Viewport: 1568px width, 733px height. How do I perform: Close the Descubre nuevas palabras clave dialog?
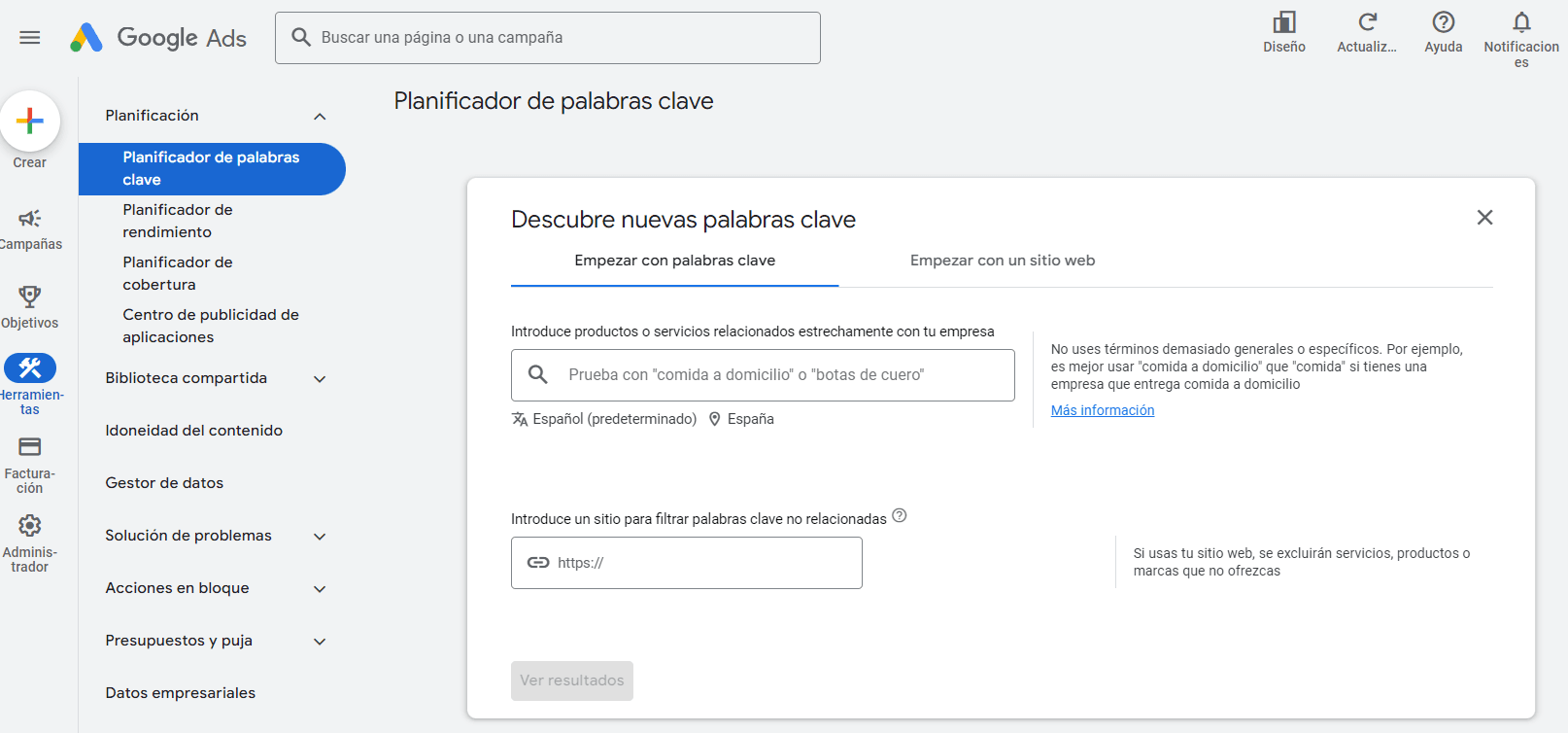1484,218
